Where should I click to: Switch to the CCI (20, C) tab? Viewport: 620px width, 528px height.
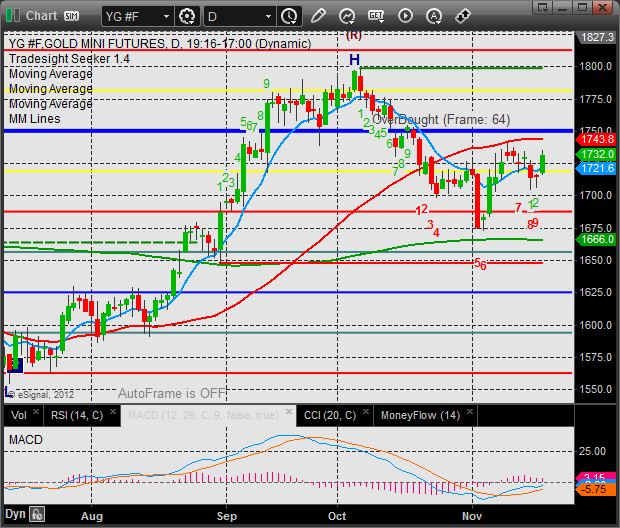click(x=330, y=415)
